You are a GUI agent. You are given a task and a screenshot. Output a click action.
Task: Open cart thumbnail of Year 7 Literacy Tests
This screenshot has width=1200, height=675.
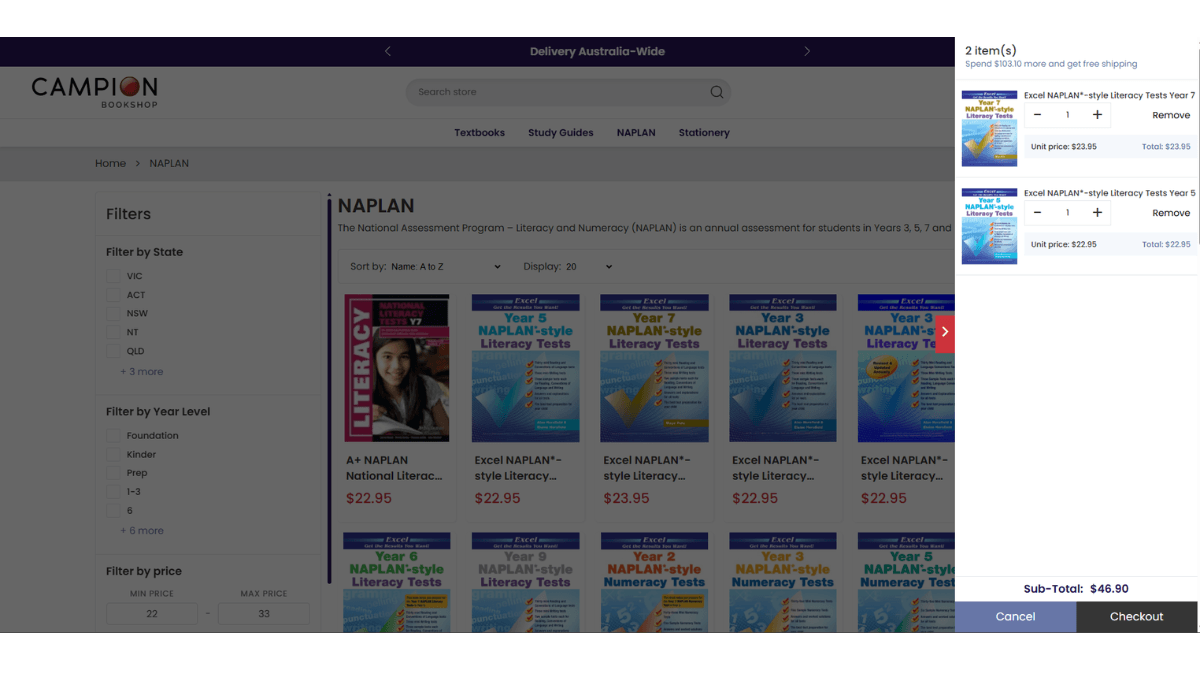coord(989,128)
